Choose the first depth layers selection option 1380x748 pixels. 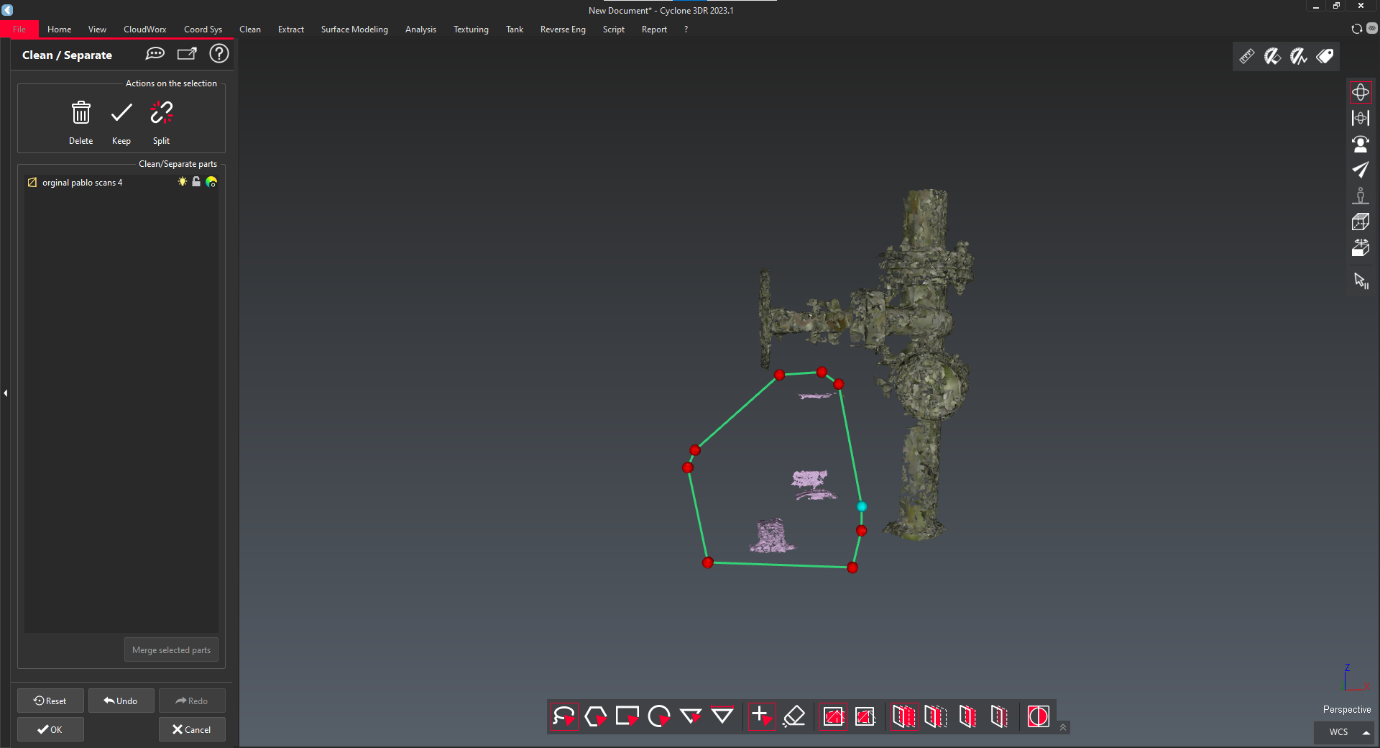click(904, 716)
